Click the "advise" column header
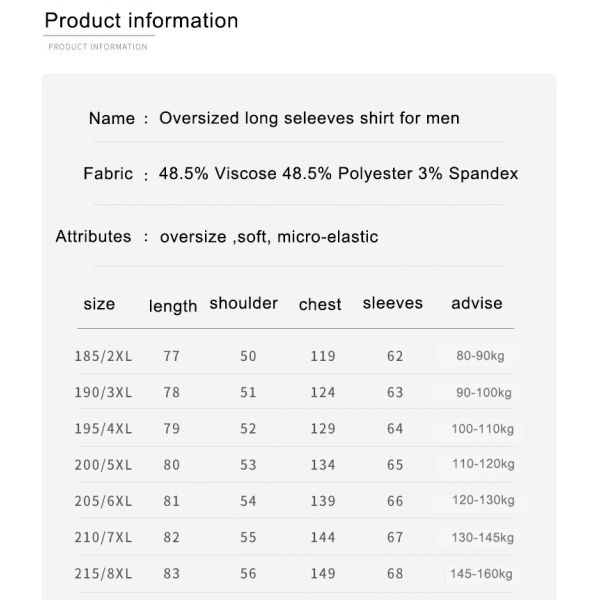The height and width of the screenshot is (600, 600). click(x=476, y=303)
